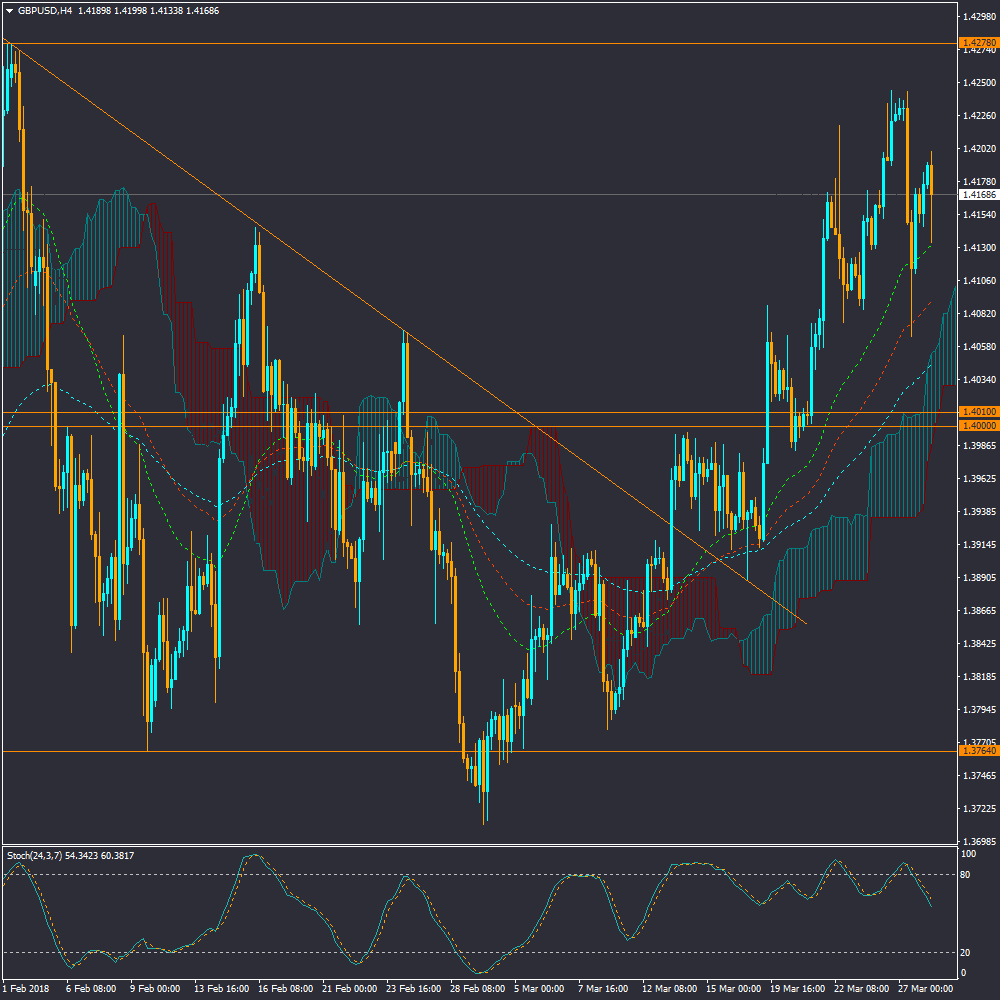The height and width of the screenshot is (1000, 1000).
Task: Click the 1.36985 bottom price scale value
Action: (x=977, y=841)
